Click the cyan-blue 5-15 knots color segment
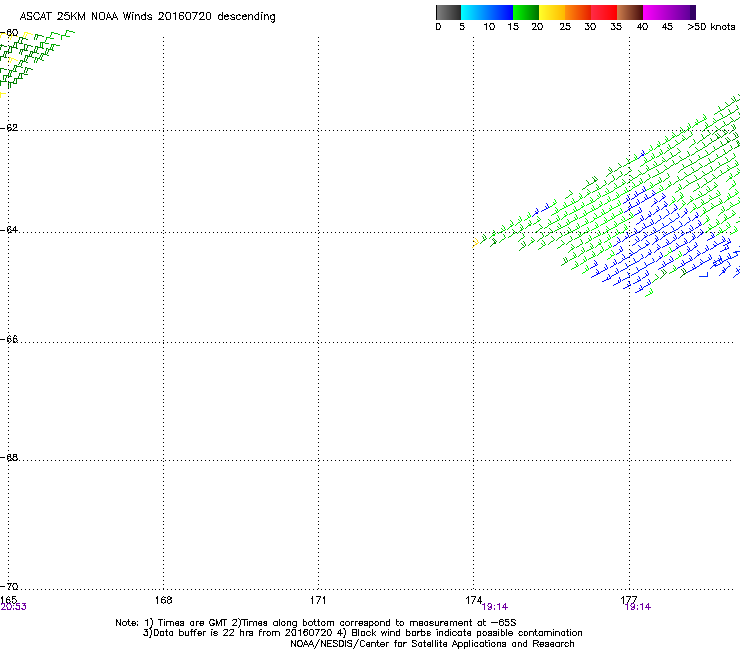 click(x=487, y=12)
